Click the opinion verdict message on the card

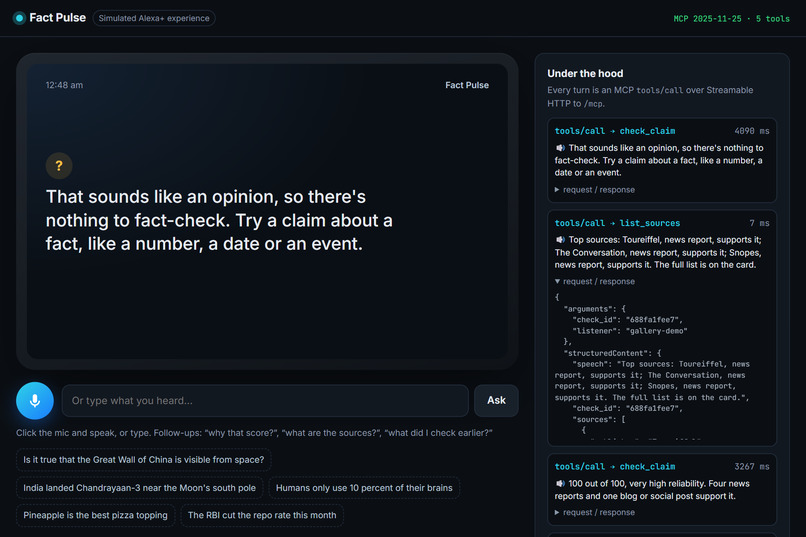click(219, 220)
